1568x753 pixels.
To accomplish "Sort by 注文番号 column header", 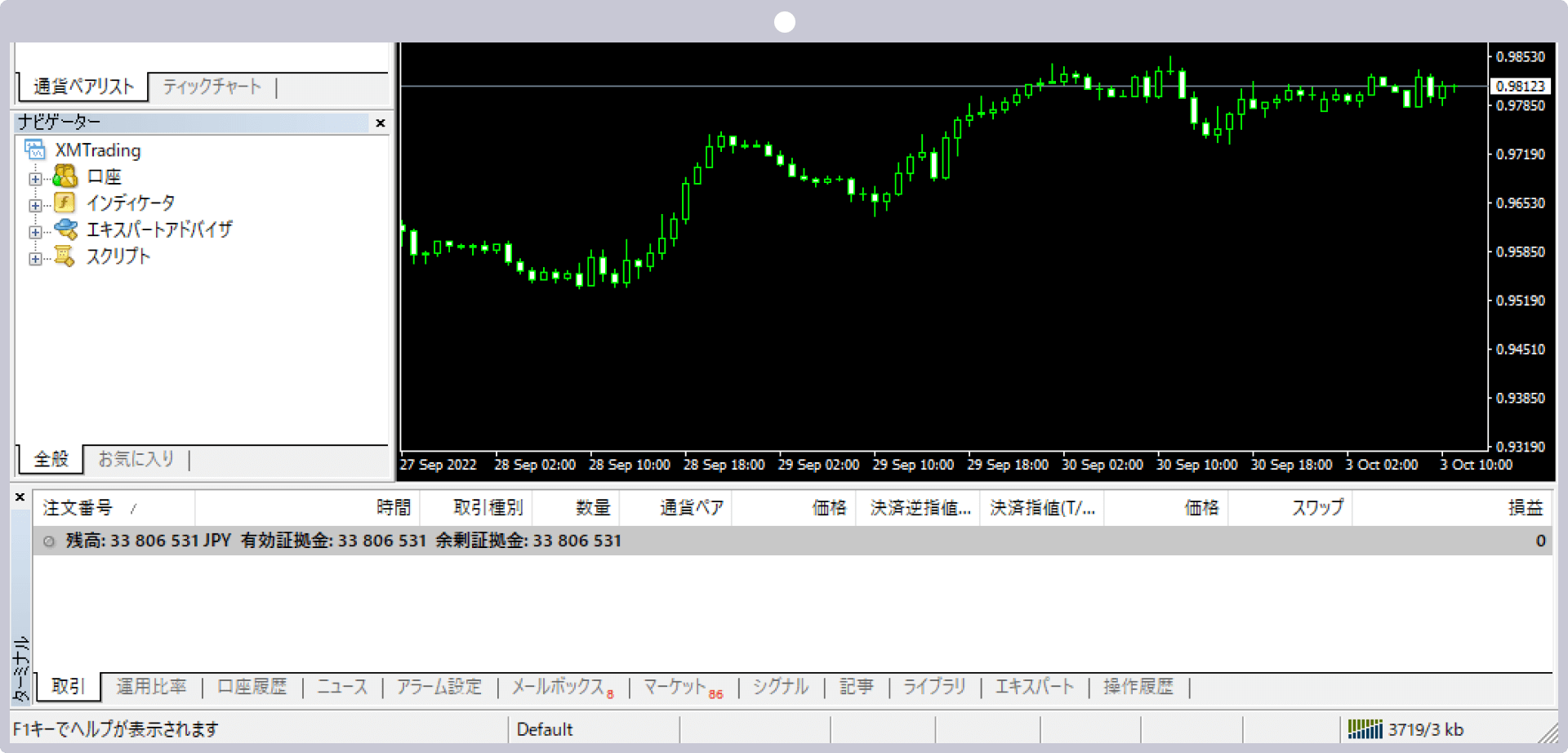I will pos(114,508).
